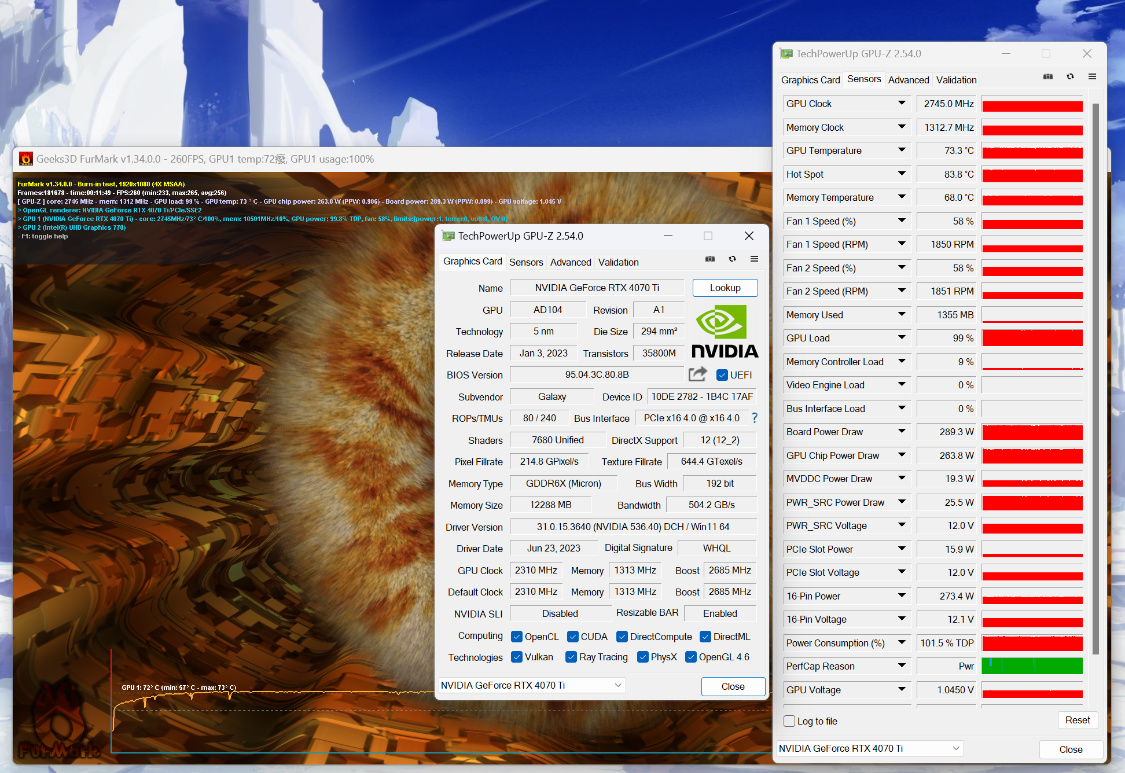Click the GPU Clock red sensor graph
This screenshot has height=773, width=1125.
point(1032,104)
